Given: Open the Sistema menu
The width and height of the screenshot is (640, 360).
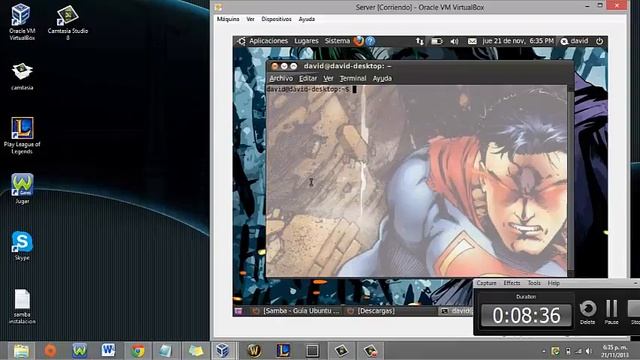Looking at the screenshot, I should (337, 41).
